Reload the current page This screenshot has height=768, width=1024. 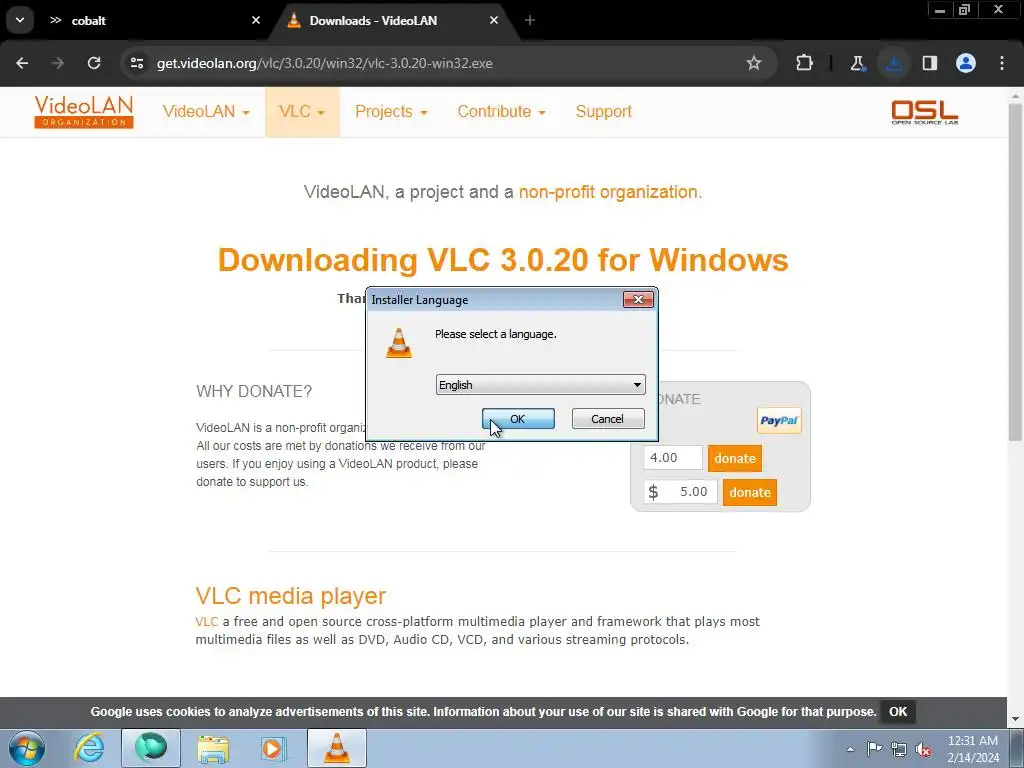94,63
